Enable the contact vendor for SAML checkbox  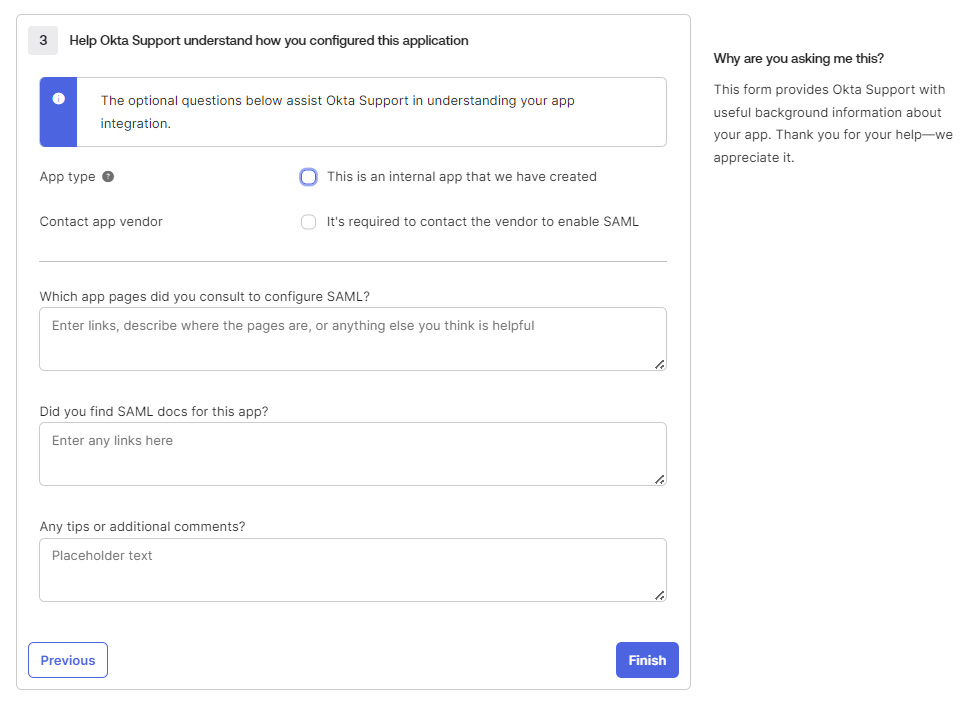click(309, 222)
